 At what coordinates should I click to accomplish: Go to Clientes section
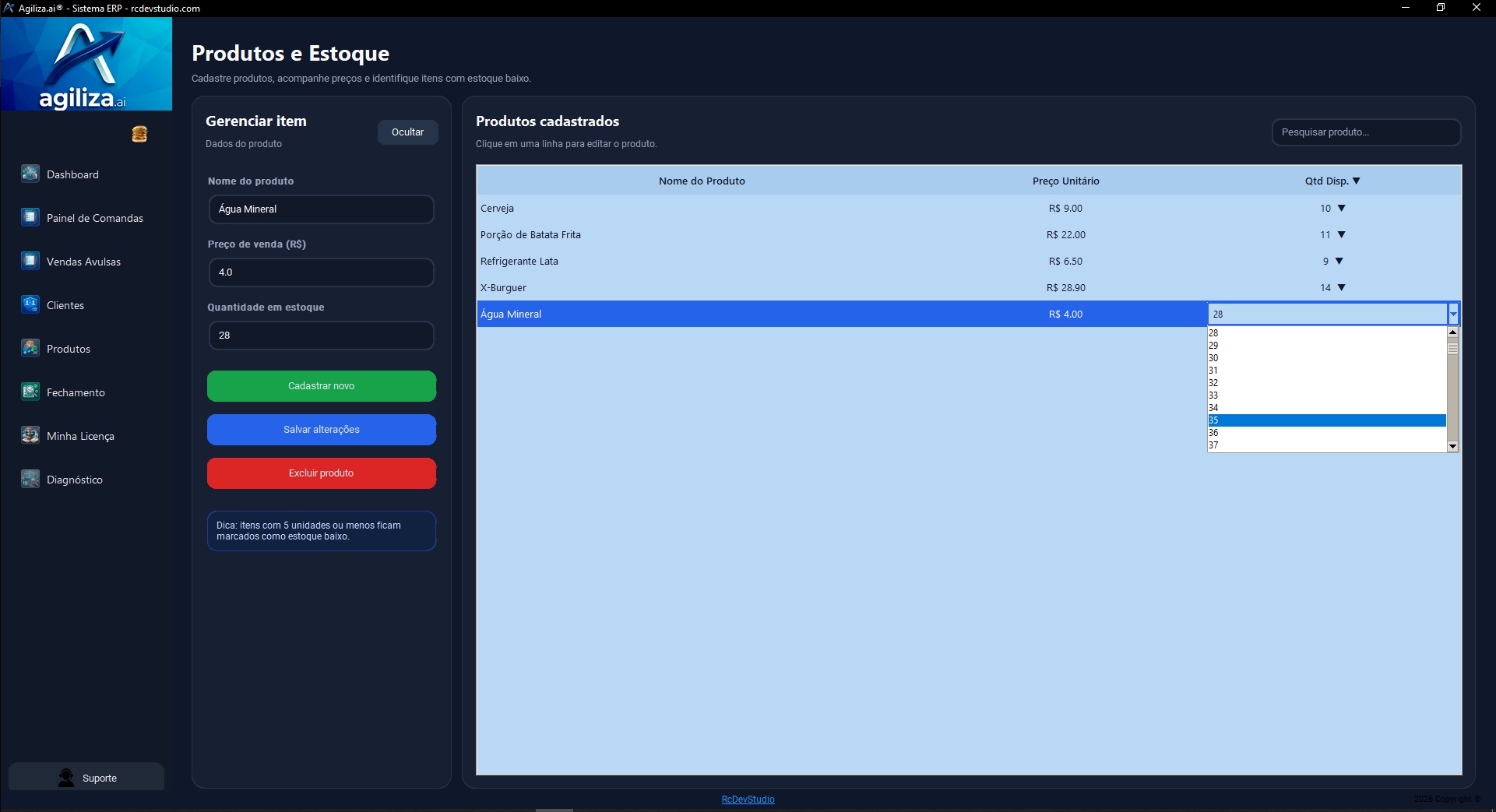[65, 305]
